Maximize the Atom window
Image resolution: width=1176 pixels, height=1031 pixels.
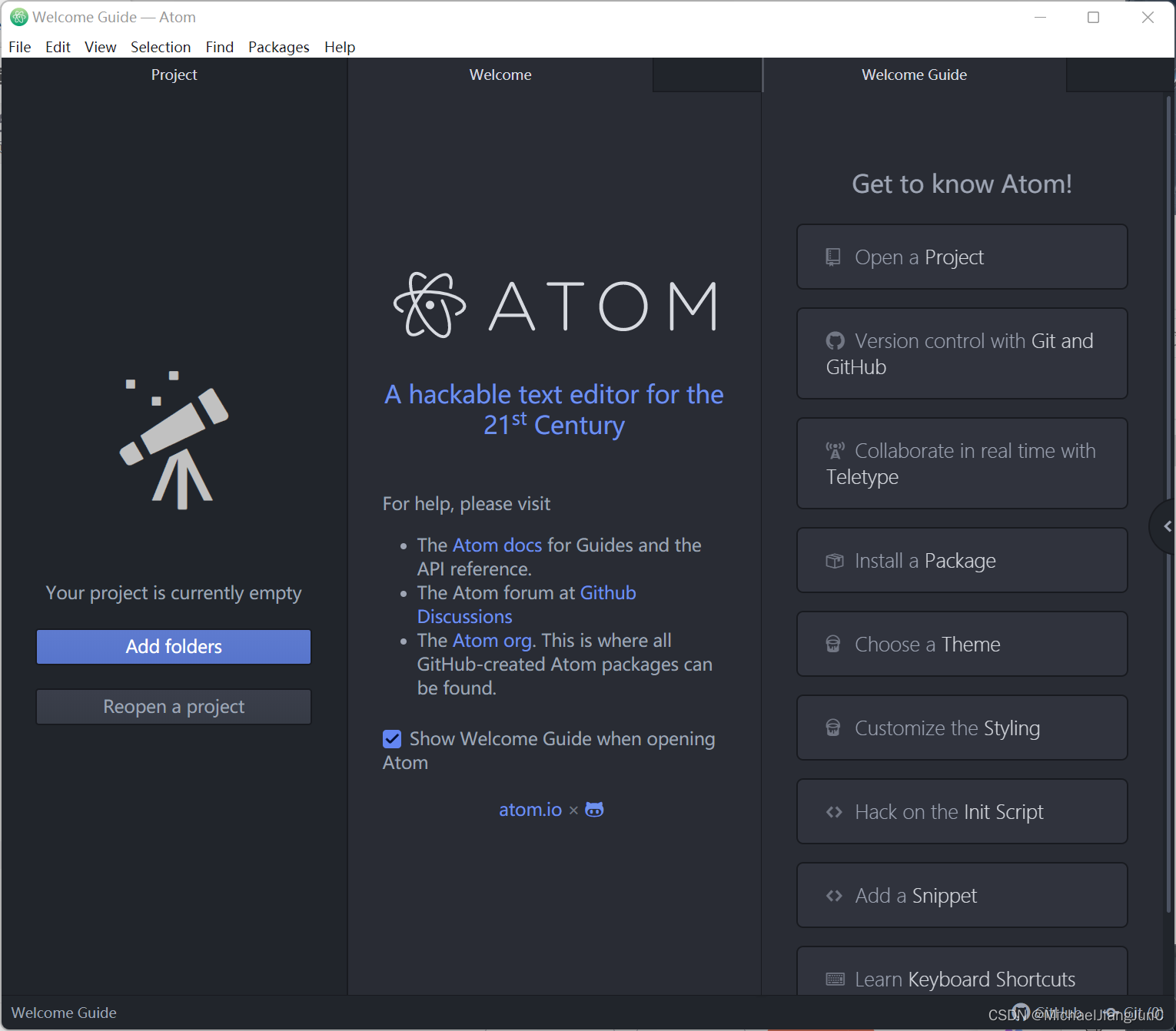click(1093, 18)
